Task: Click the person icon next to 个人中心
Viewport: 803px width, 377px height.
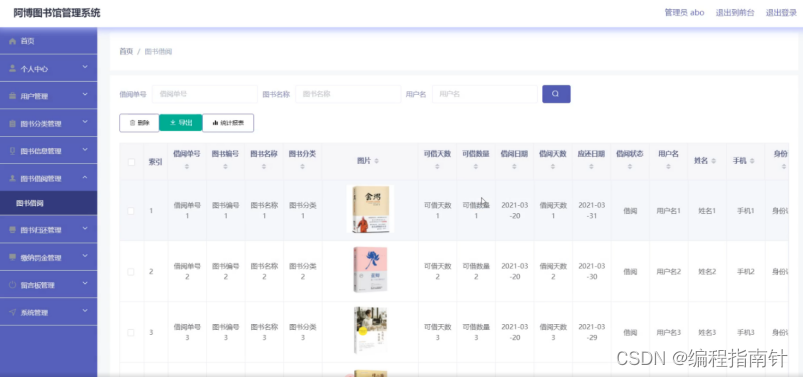Action: point(13,68)
